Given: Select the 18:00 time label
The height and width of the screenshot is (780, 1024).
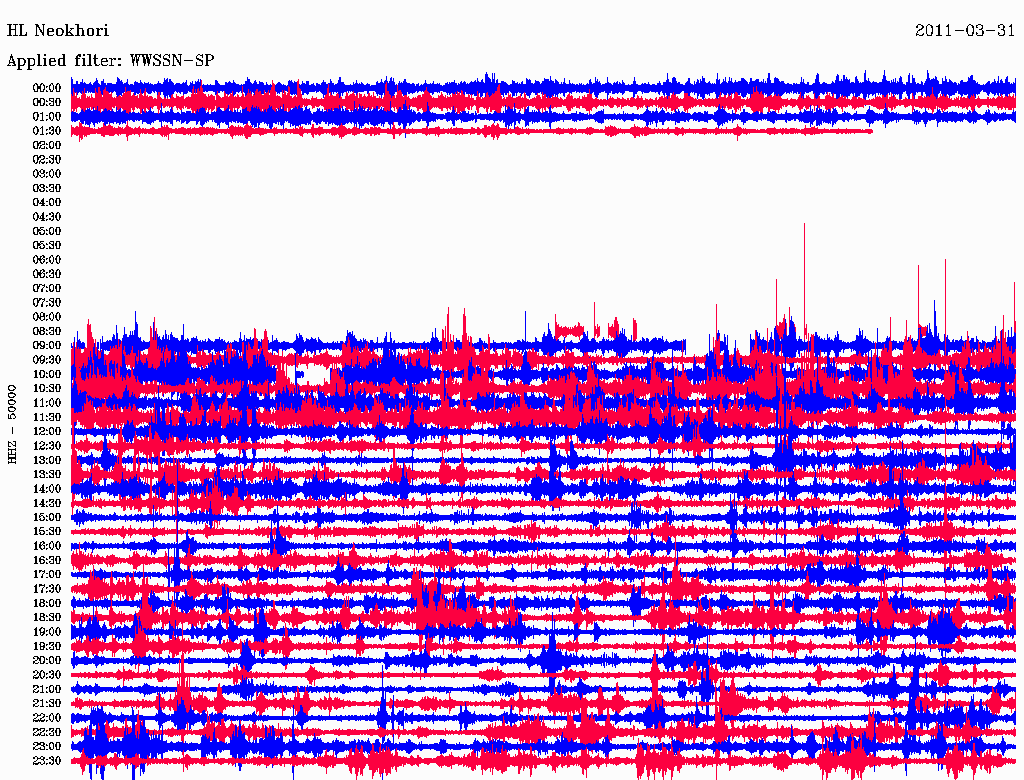Looking at the screenshot, I should [x=46, y=603].
